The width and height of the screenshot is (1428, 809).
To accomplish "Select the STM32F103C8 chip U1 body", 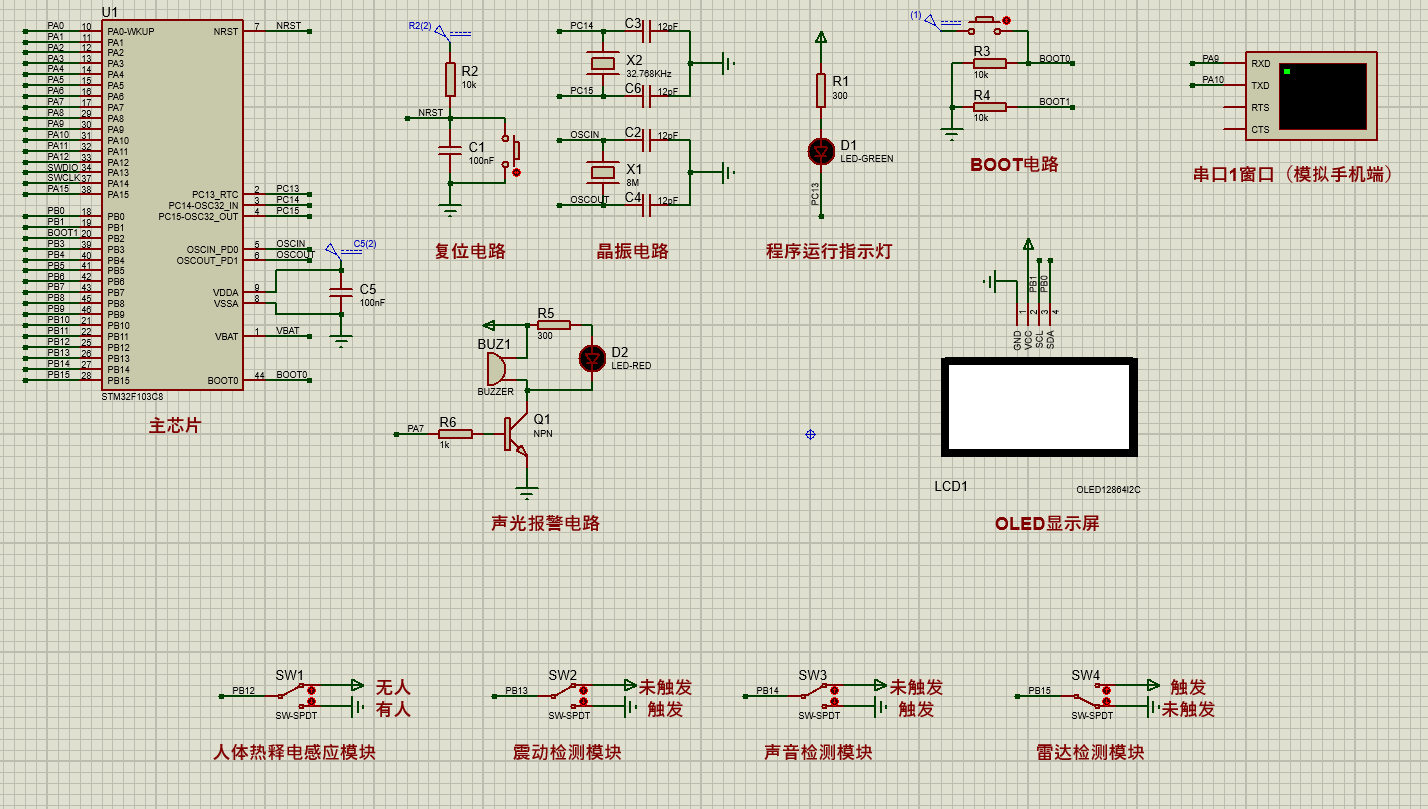I will [x=172, y=204].
